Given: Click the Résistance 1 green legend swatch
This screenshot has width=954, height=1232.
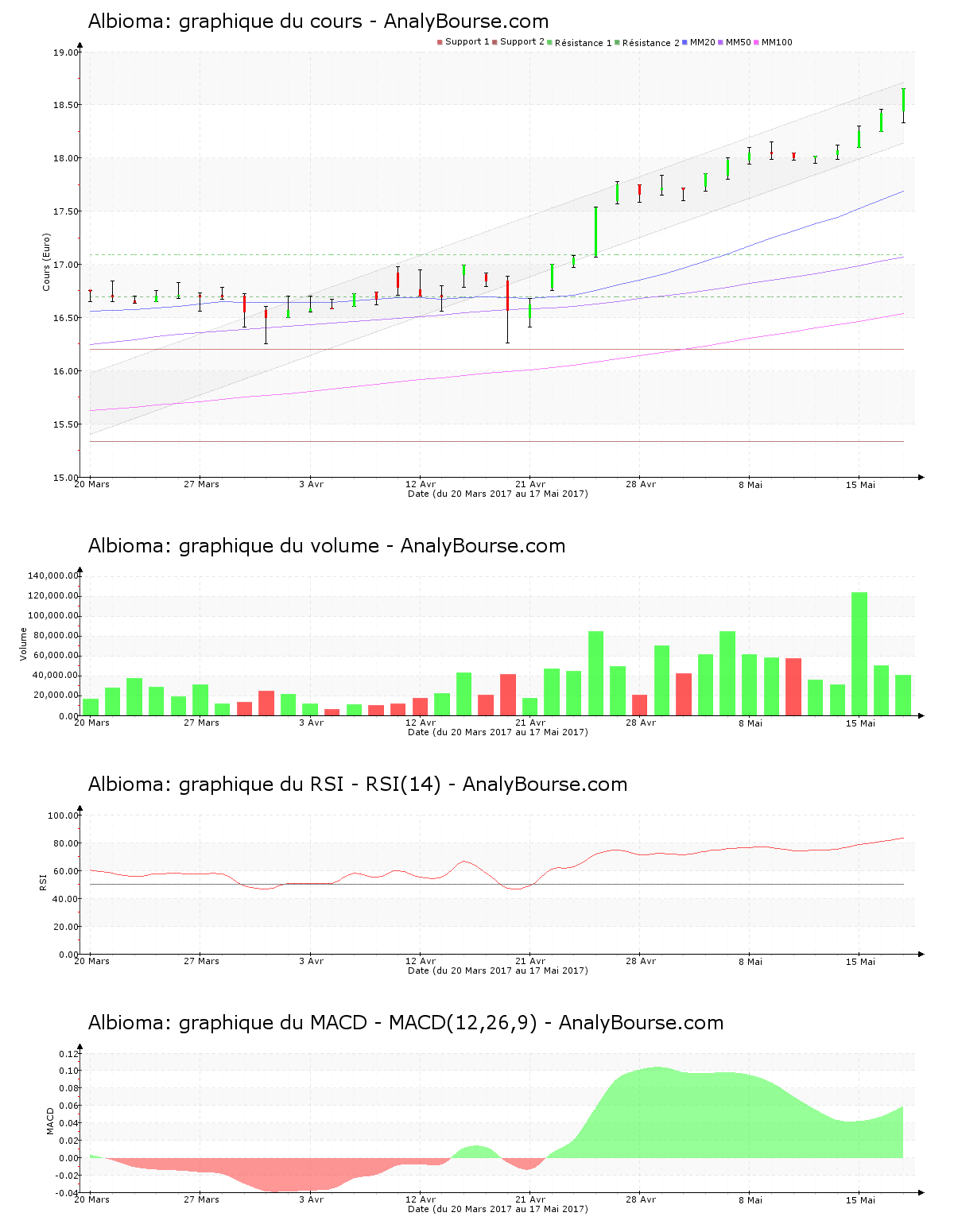Looking at the screenshot, I should point(549,42).
